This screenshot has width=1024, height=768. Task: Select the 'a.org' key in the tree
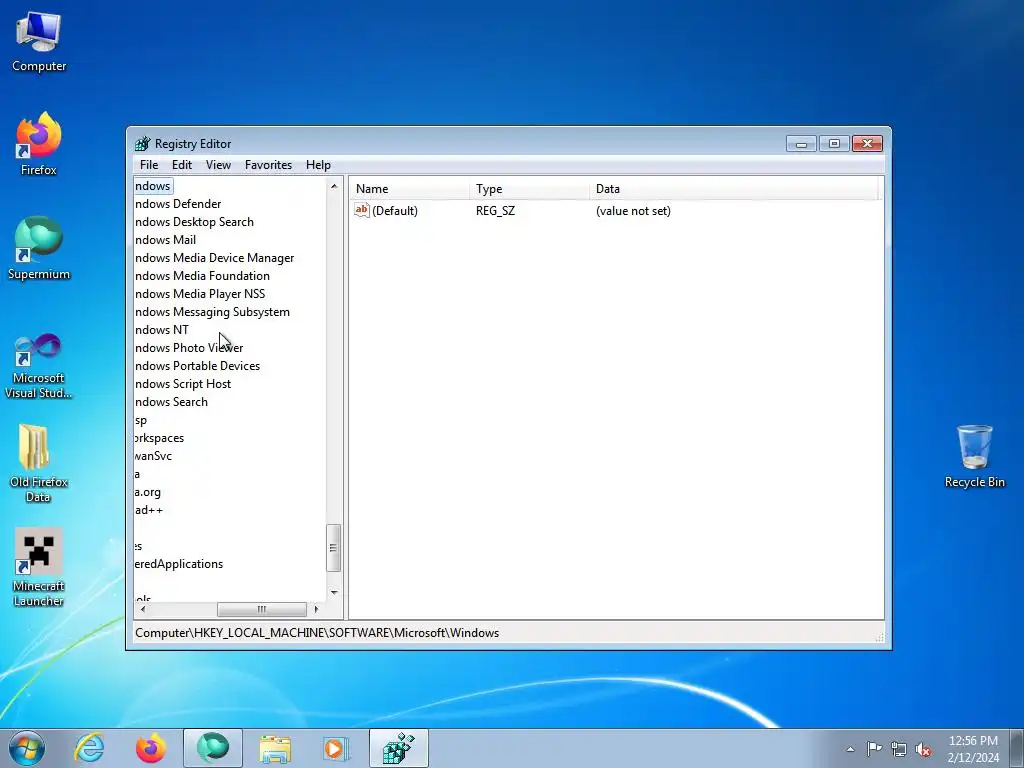click(x=148, y=492)
